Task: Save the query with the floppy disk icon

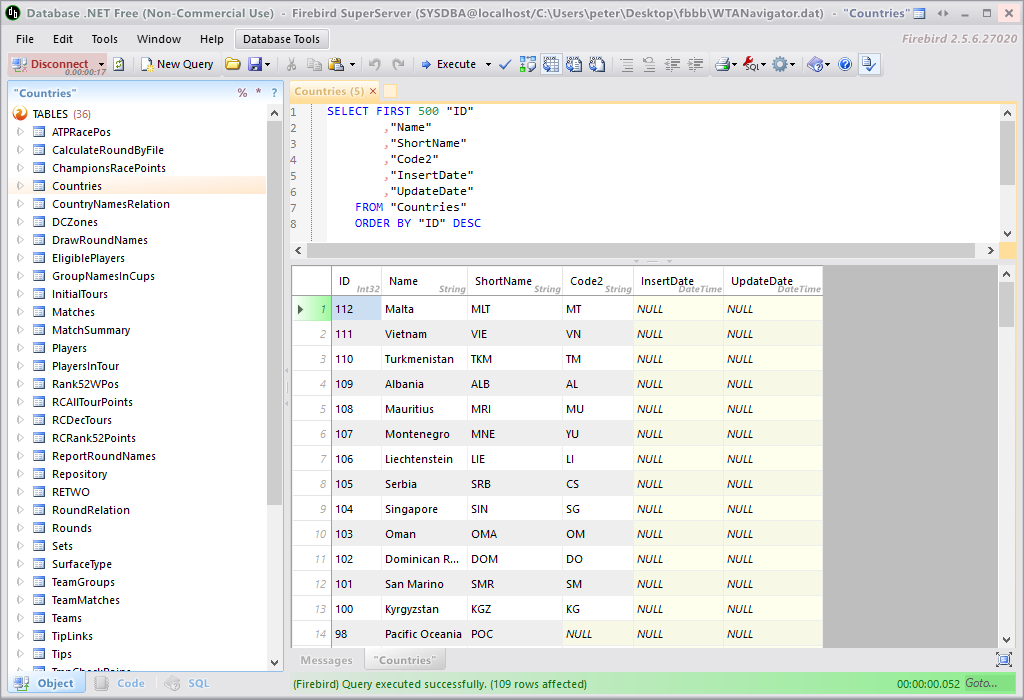Action: pos(254,64)
